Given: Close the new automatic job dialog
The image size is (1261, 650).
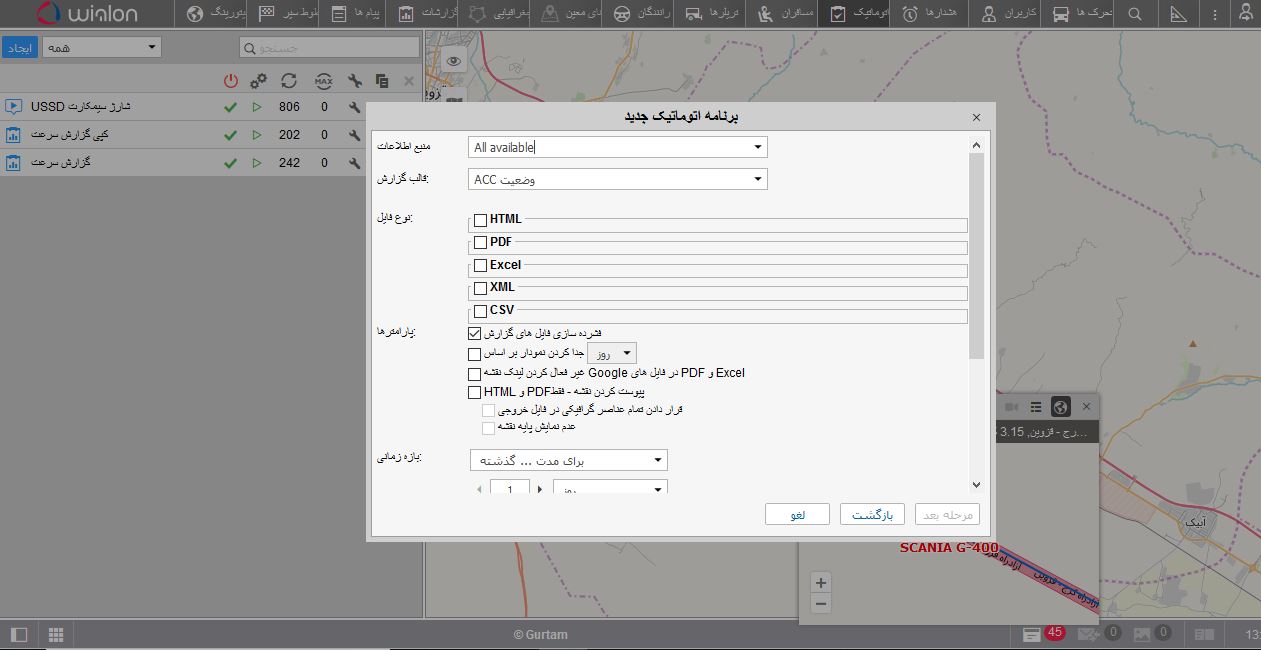Looking at the screenshot, I should pyautogui.click(x=977, y=117).
